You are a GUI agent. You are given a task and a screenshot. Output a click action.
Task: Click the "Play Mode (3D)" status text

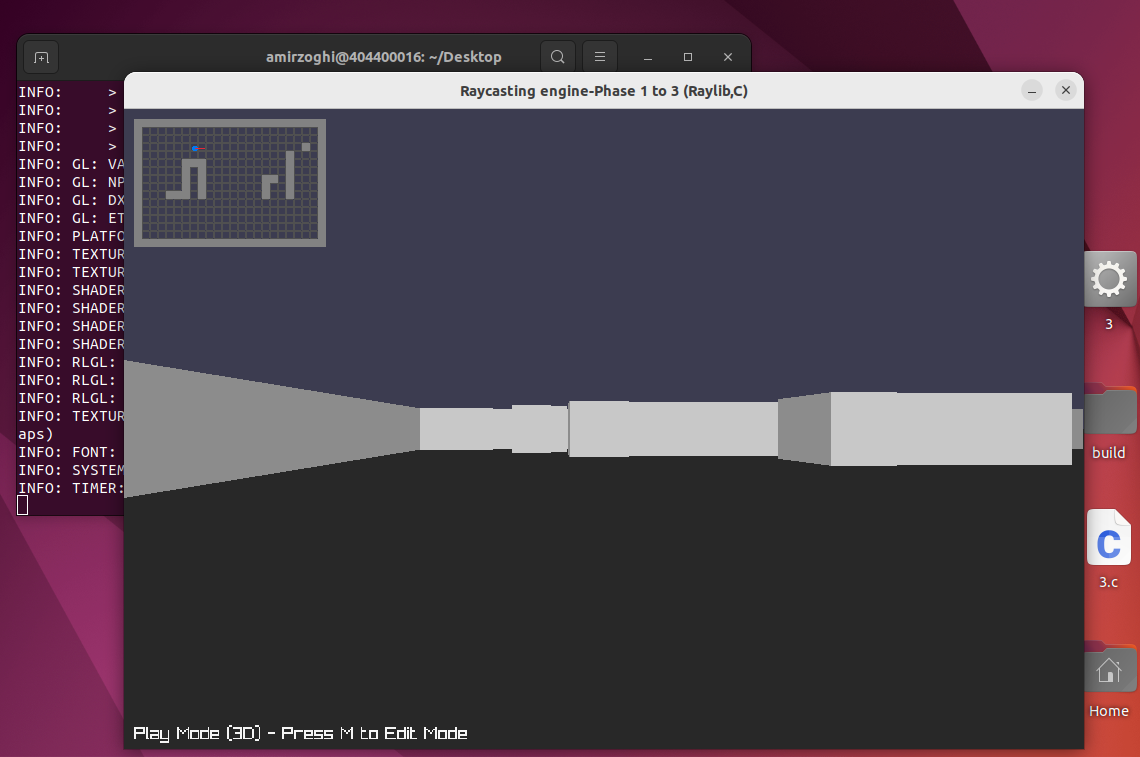tap(198, 733)
